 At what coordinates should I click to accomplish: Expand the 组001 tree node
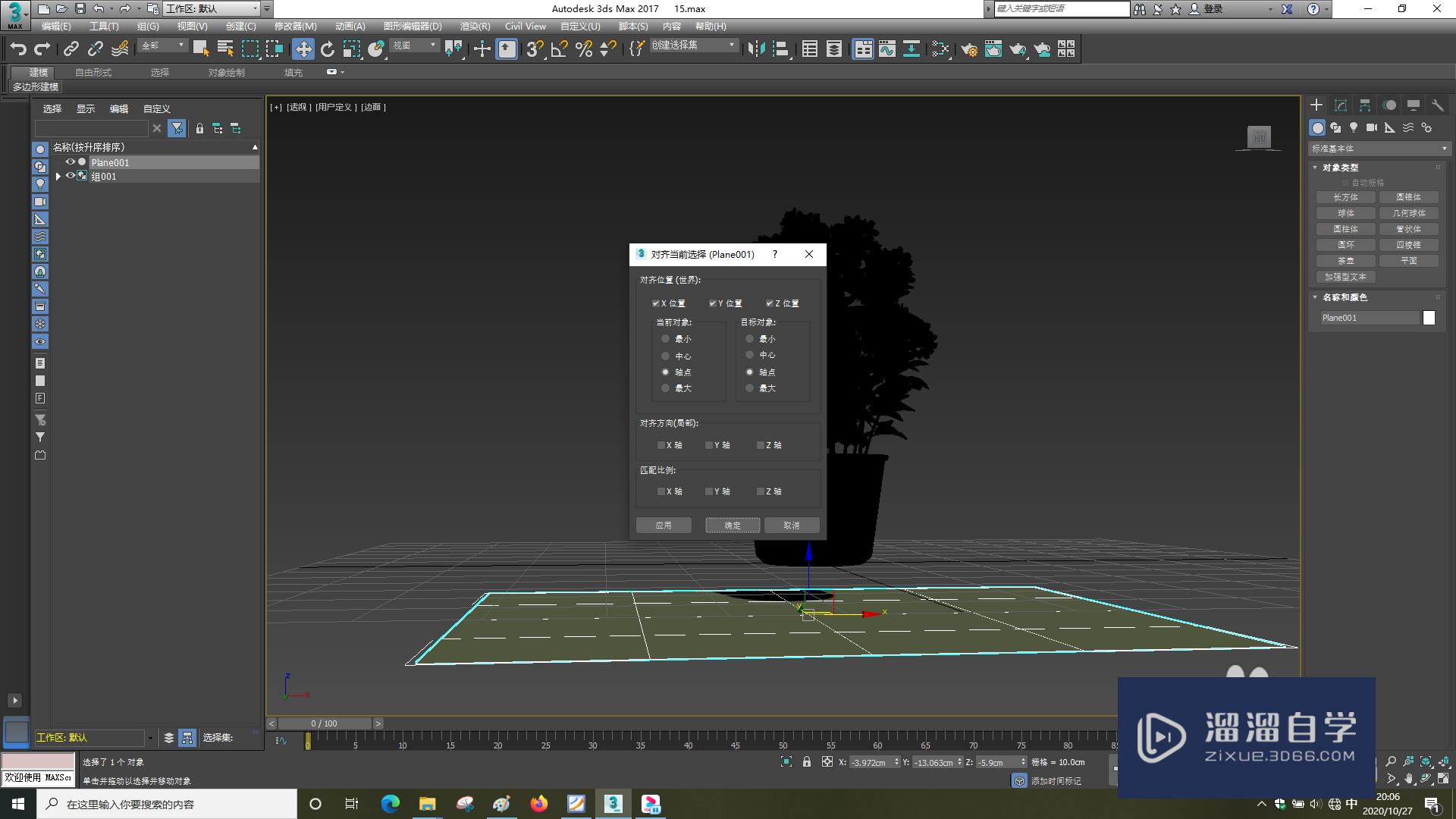tap(58, 176)
